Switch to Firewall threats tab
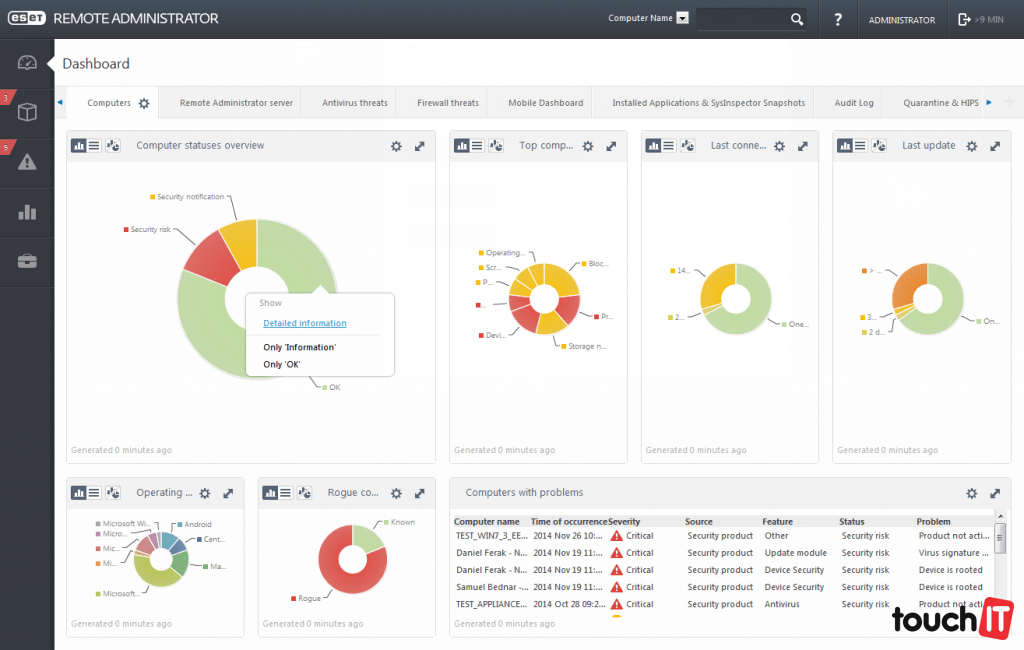 [x=448, y=103]
